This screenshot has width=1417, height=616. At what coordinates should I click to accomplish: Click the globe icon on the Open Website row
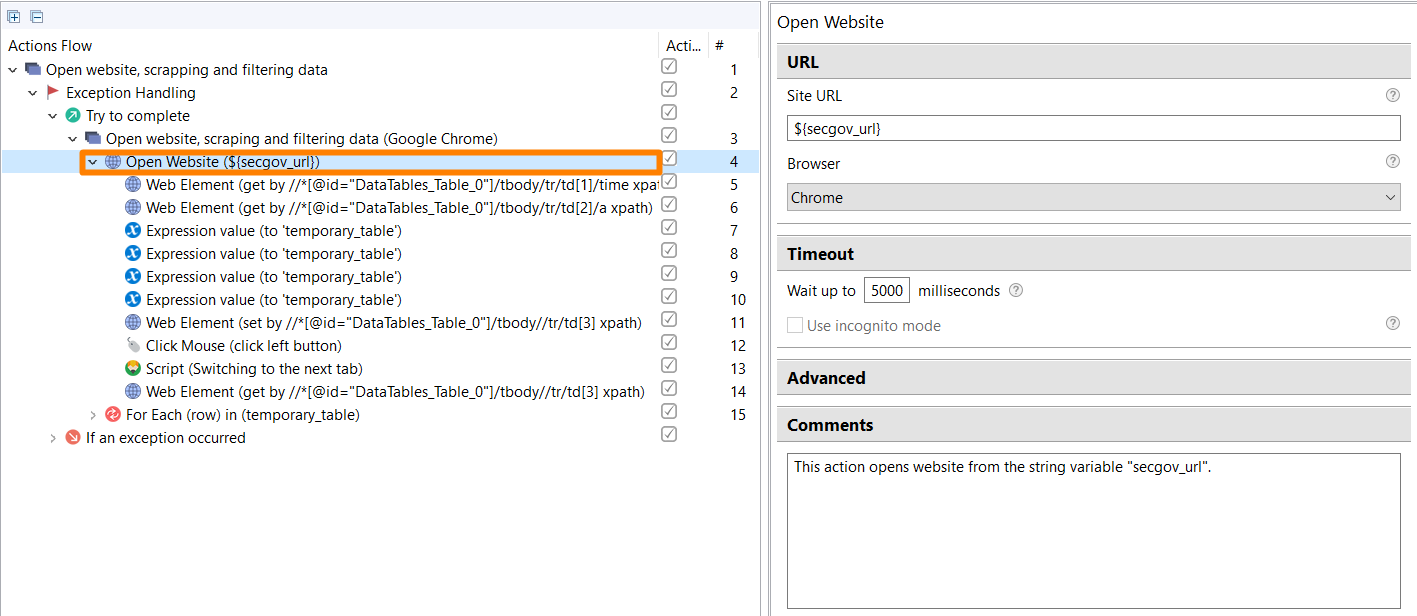tap(113, 162)
